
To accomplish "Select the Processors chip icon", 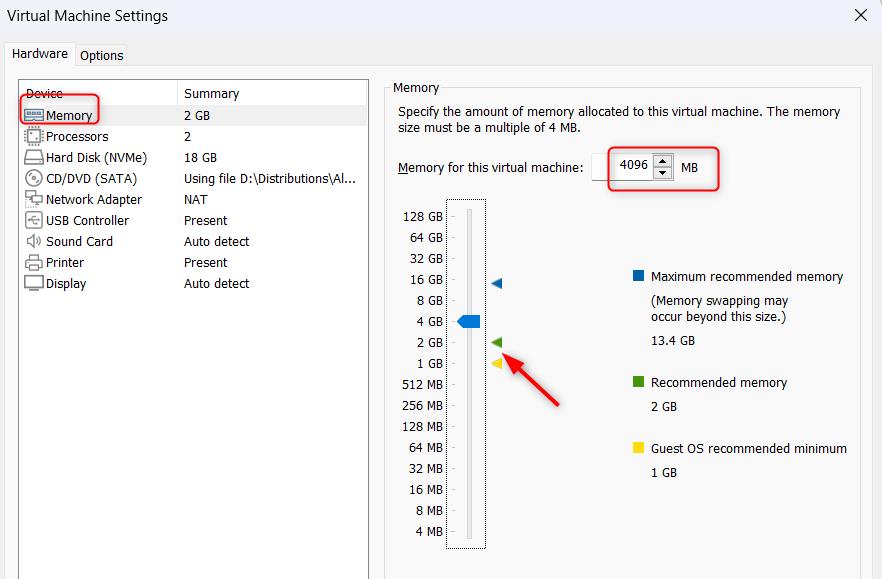I will (34, 136).
